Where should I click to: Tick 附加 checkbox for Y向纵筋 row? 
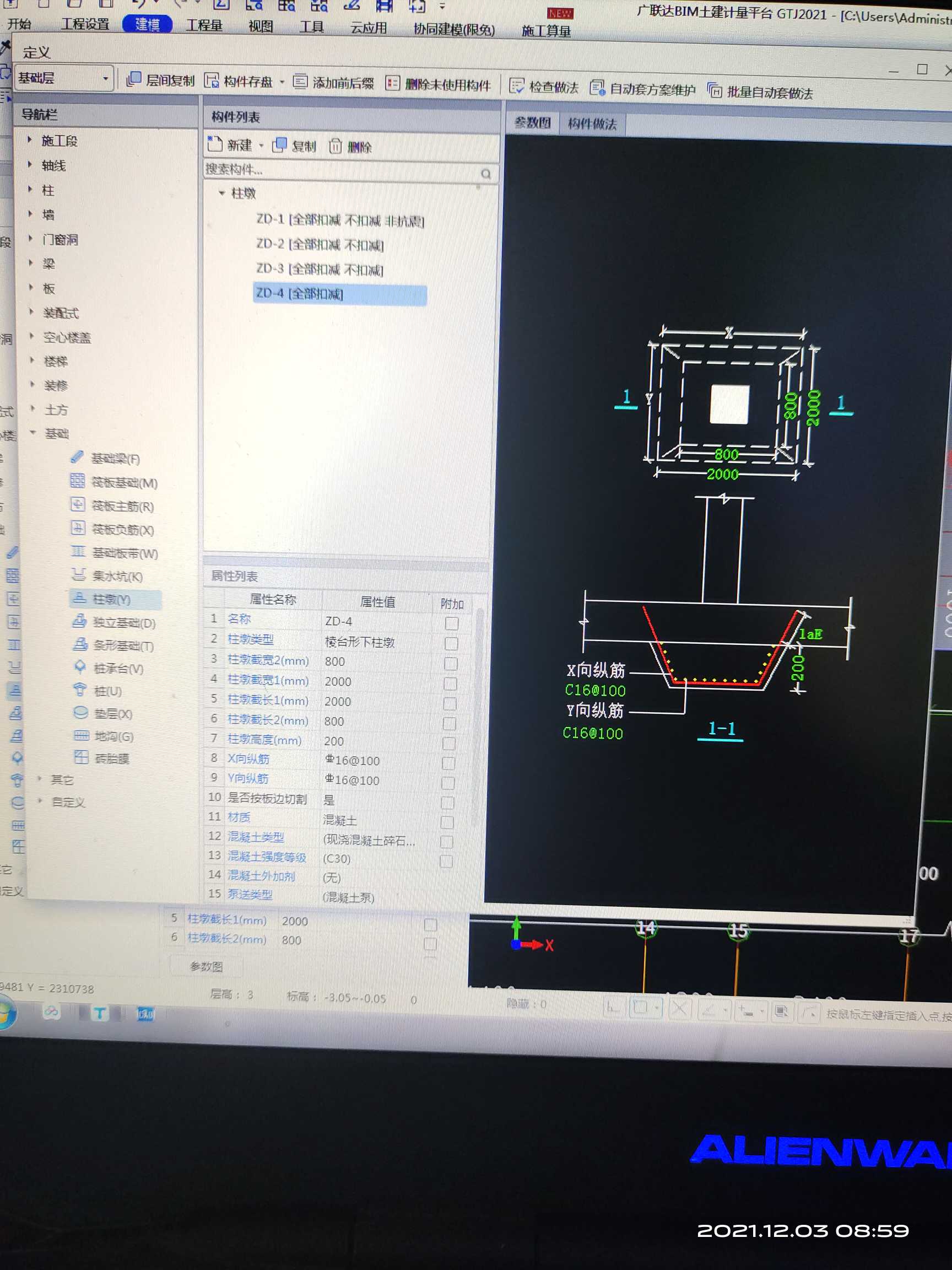coord(447,783)
